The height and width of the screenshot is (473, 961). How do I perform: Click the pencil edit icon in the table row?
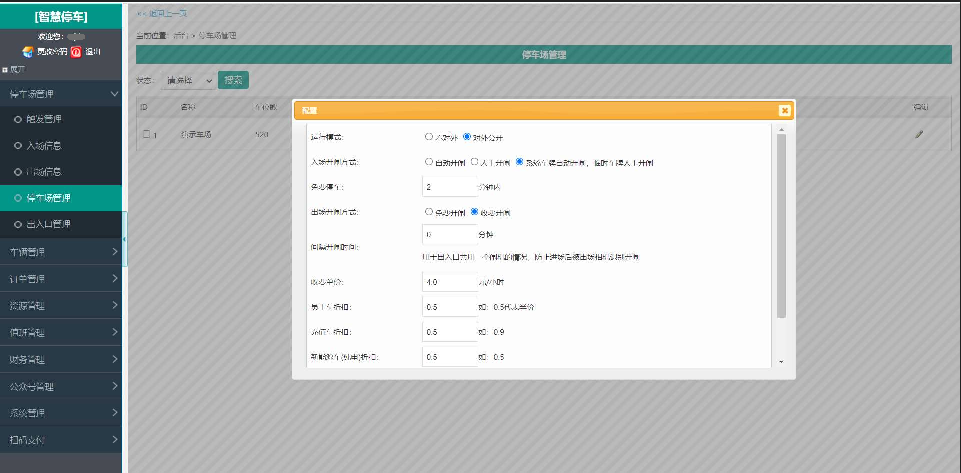[x=919, y=134]
